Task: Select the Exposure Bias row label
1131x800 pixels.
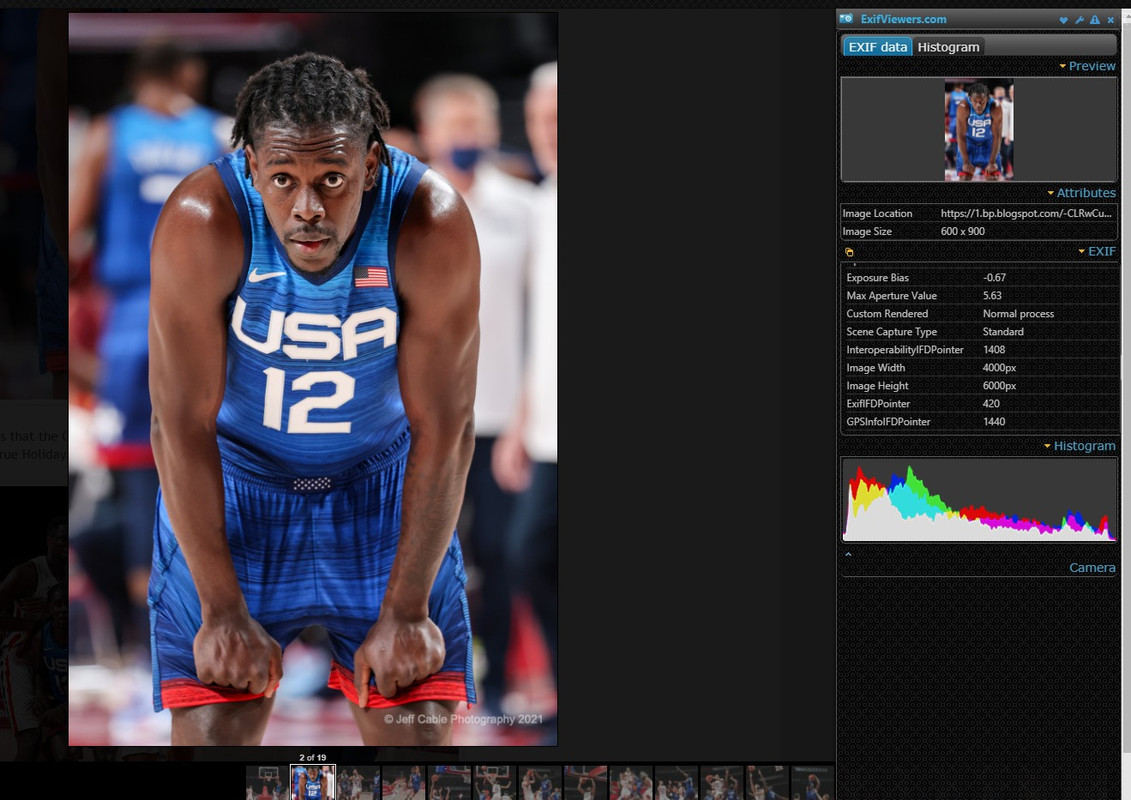Action: [x=877, y=278]
